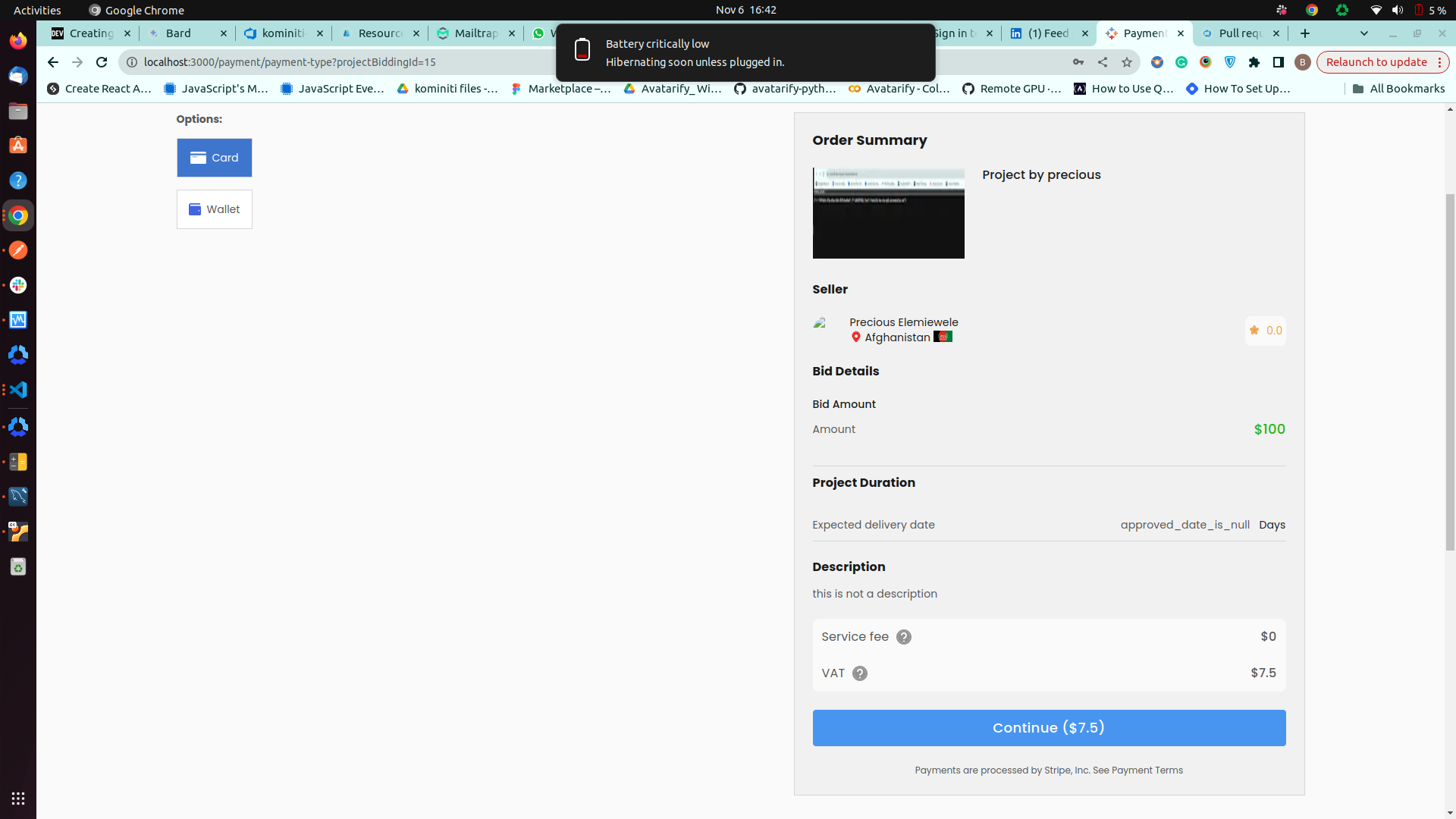The width and height of the screenshot is (1456, 819).
Task: Click the saved passwords key icon
Action: click(x=1078, y=62)
